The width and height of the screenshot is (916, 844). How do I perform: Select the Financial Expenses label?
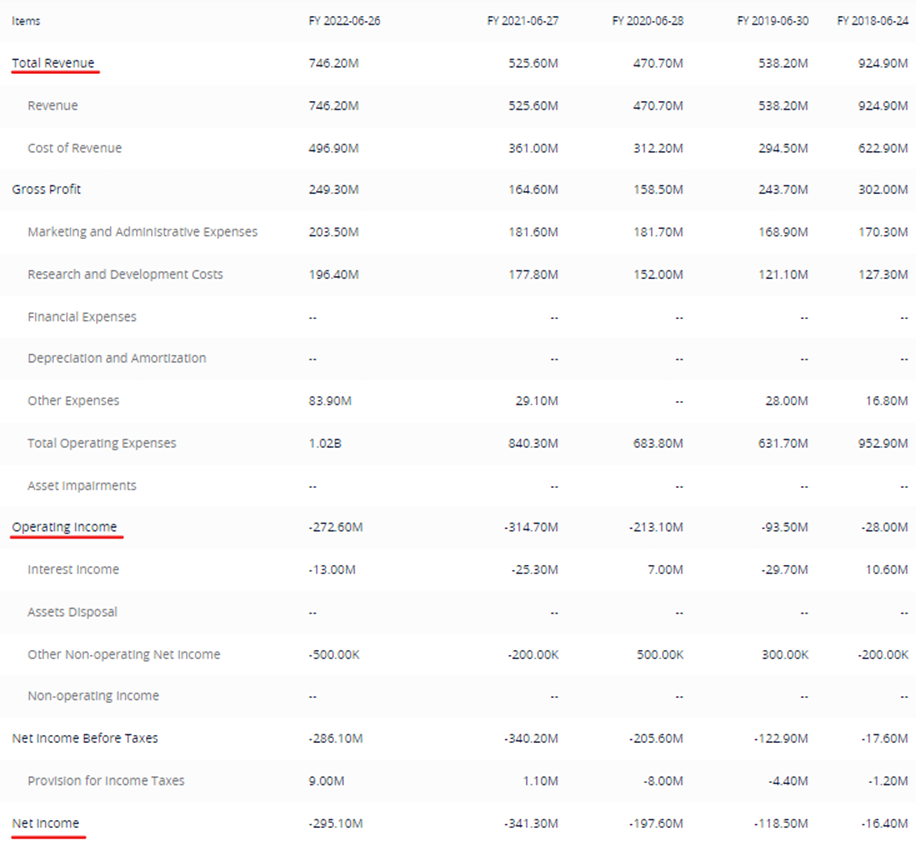82,317
